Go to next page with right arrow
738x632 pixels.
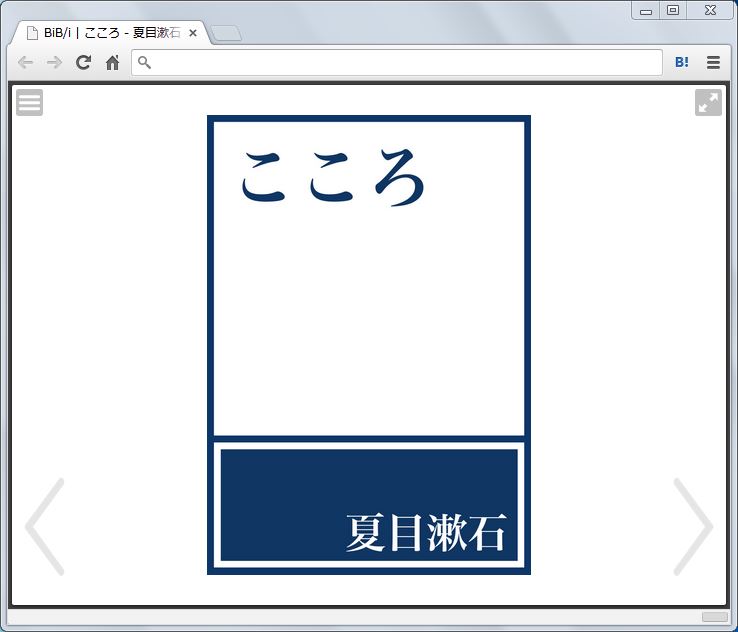[x=693, y=527]
